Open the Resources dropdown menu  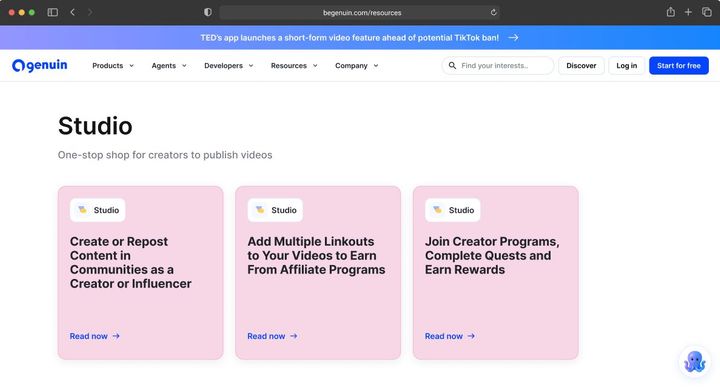[294, 66]
